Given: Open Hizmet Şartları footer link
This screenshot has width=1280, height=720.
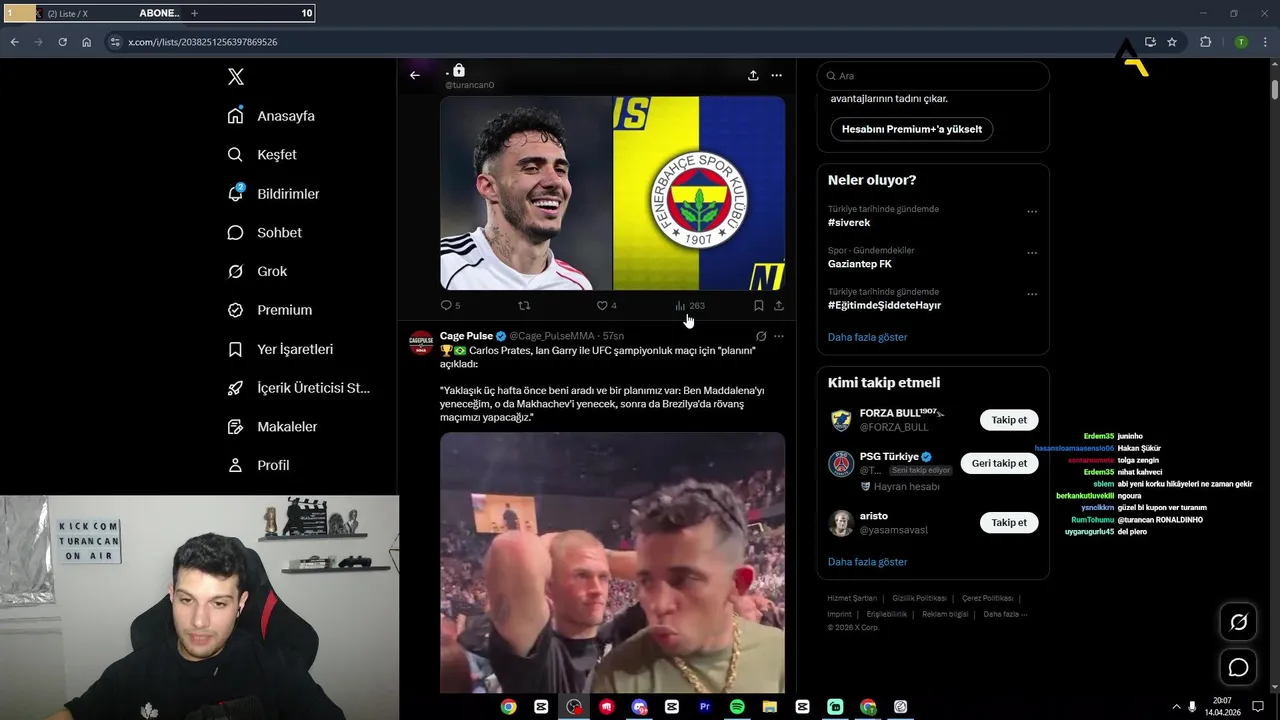Looking at the screenshot, I should (852, 598).
